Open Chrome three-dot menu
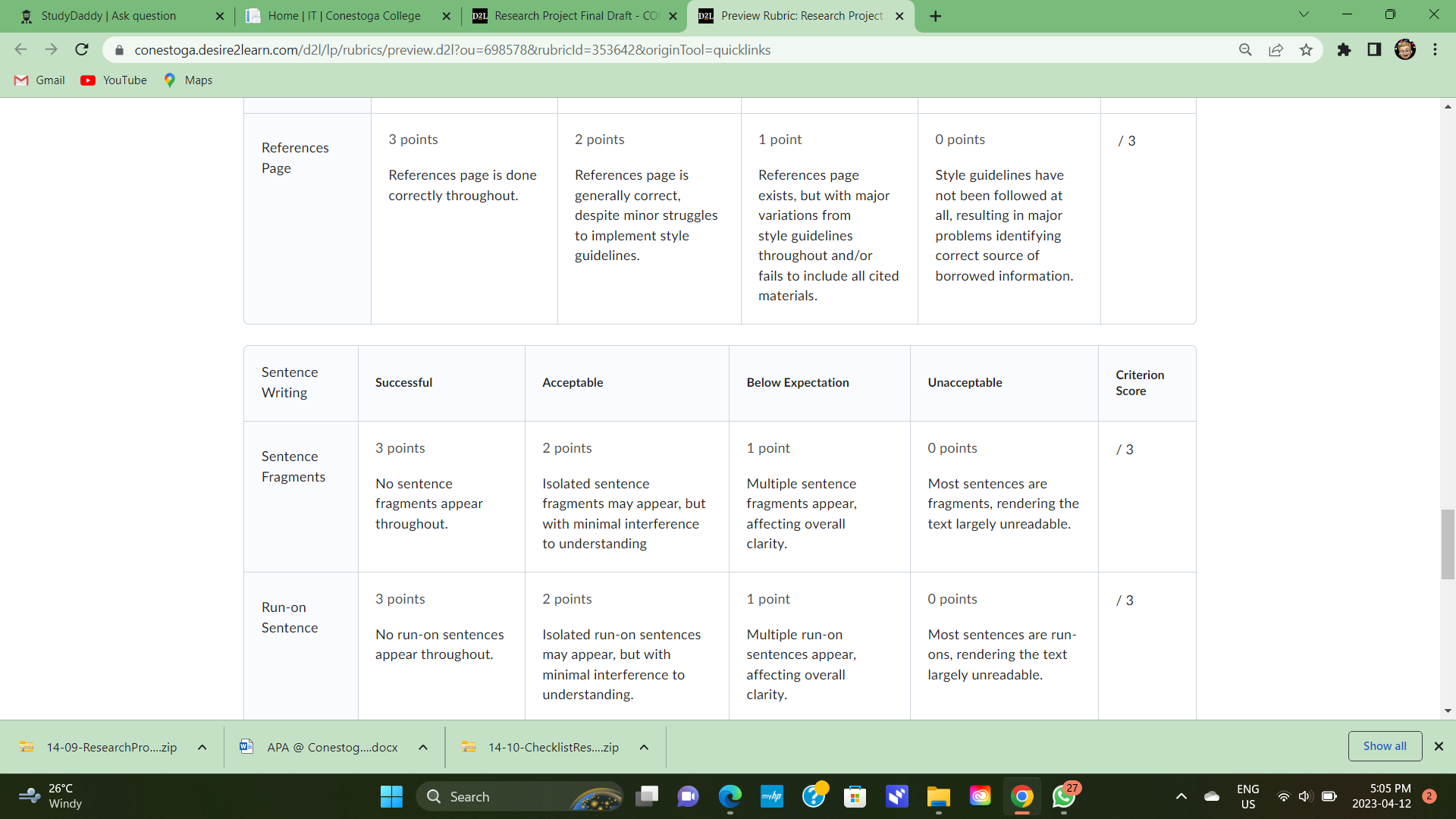1456x819 pixels. click(x=1435, y=50)
